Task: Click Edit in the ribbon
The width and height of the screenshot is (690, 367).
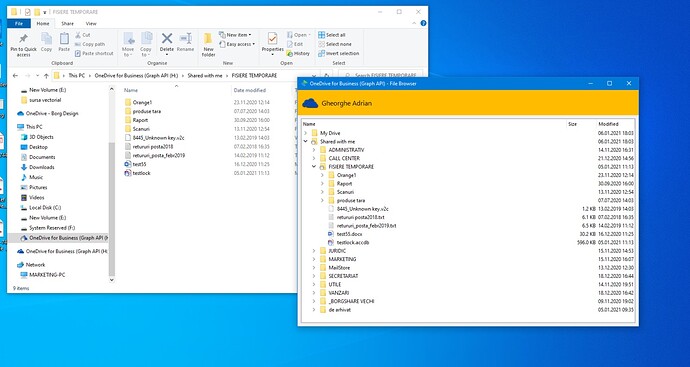Action: (x=294, y=44)
